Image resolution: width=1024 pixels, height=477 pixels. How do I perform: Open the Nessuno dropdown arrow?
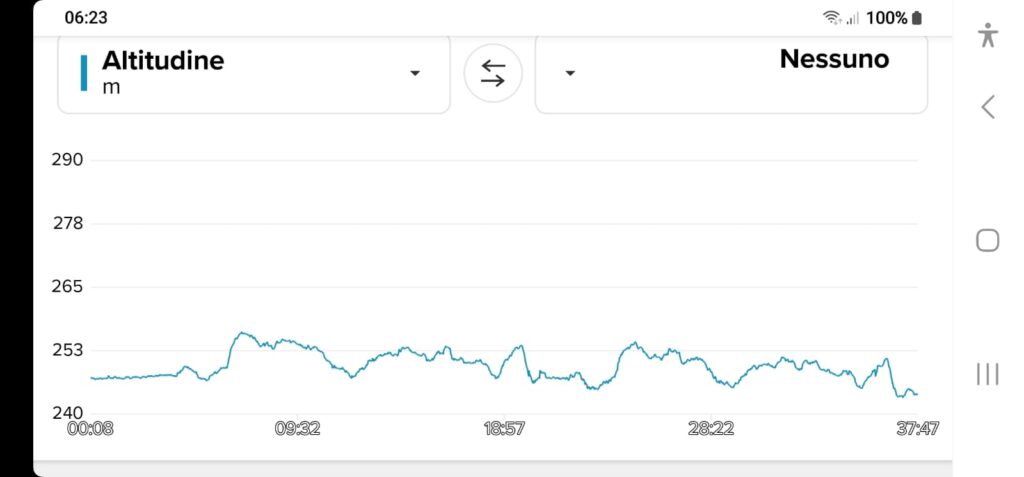point(570,73)
